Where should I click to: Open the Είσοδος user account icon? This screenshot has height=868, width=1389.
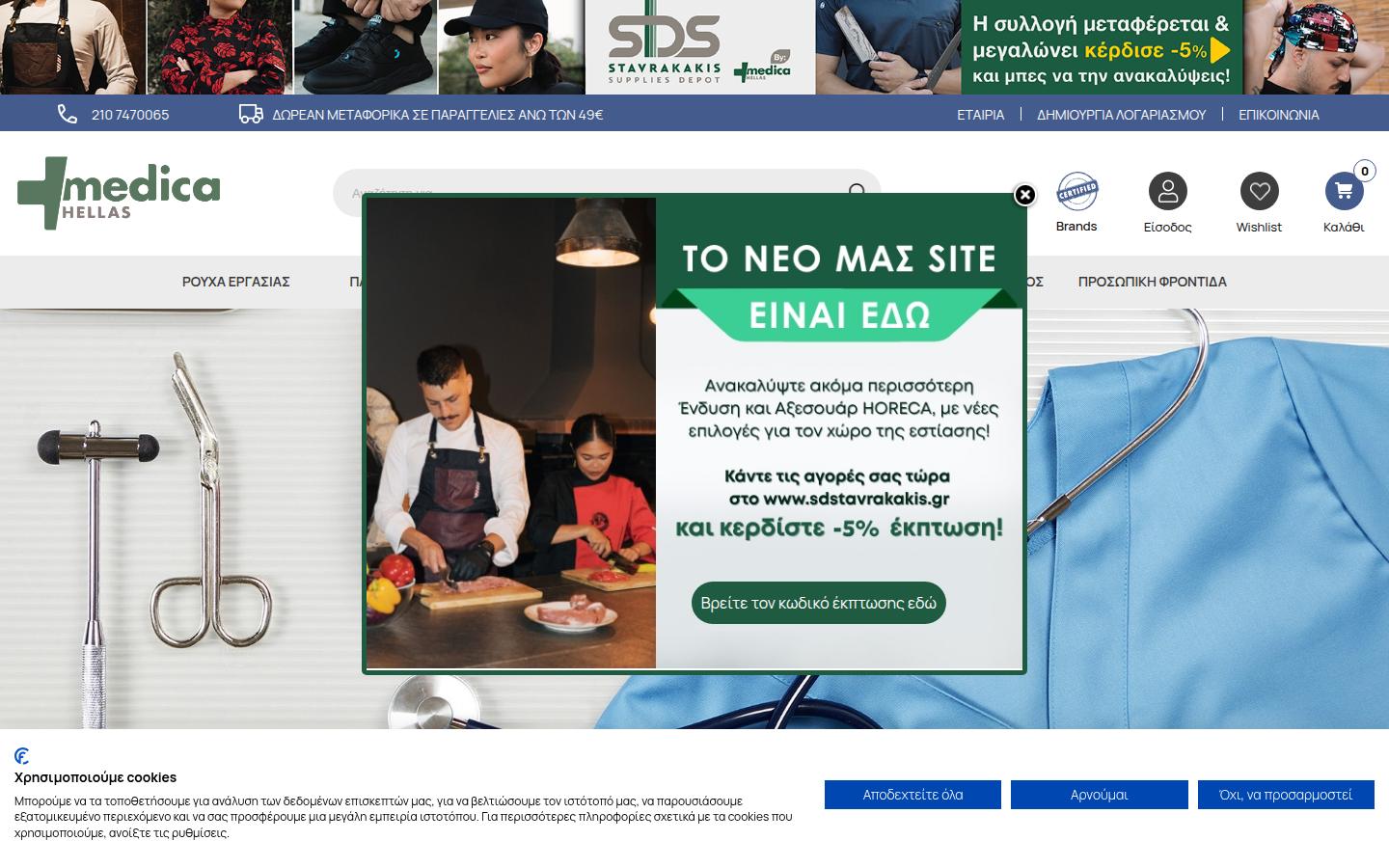click(1167, 191)
